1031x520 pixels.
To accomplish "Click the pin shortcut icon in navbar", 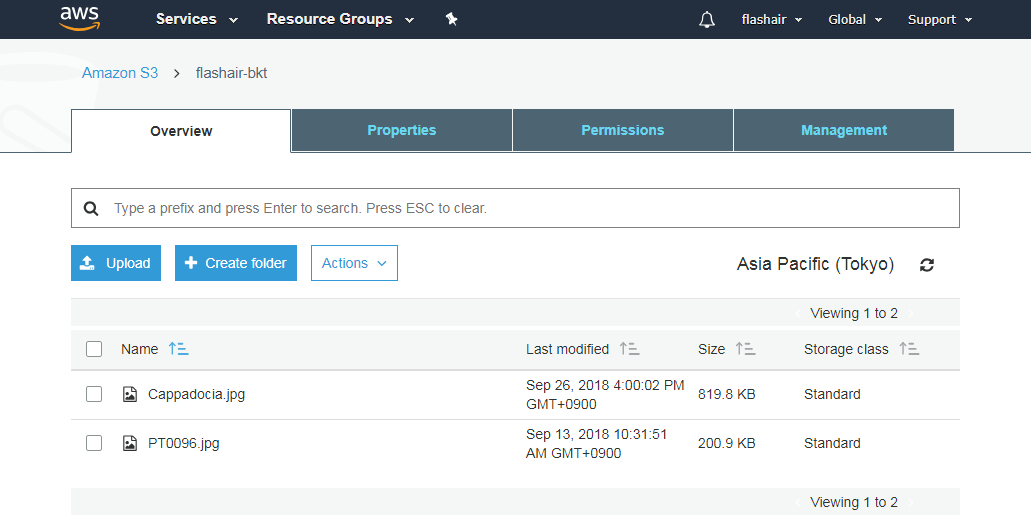I will [x=451, y=19].
